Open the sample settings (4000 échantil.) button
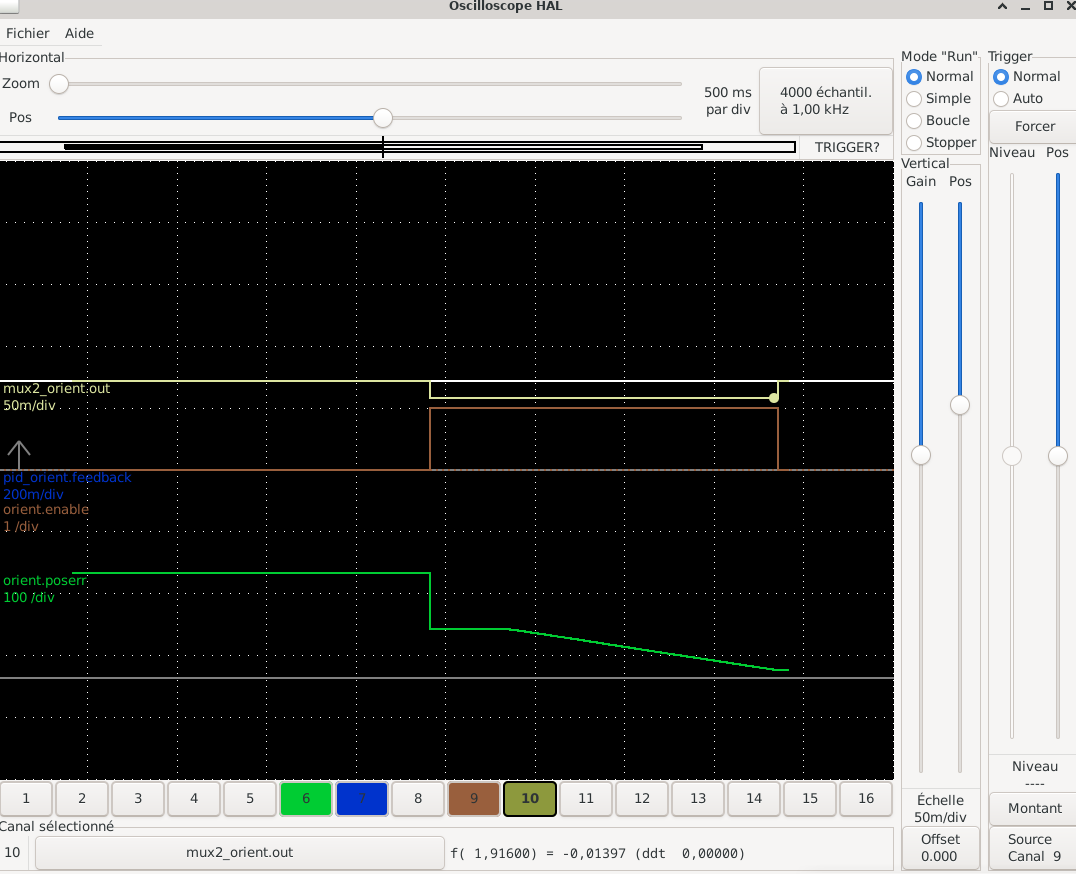Screen dimensions: 1076x874 (x=826, y=101)
